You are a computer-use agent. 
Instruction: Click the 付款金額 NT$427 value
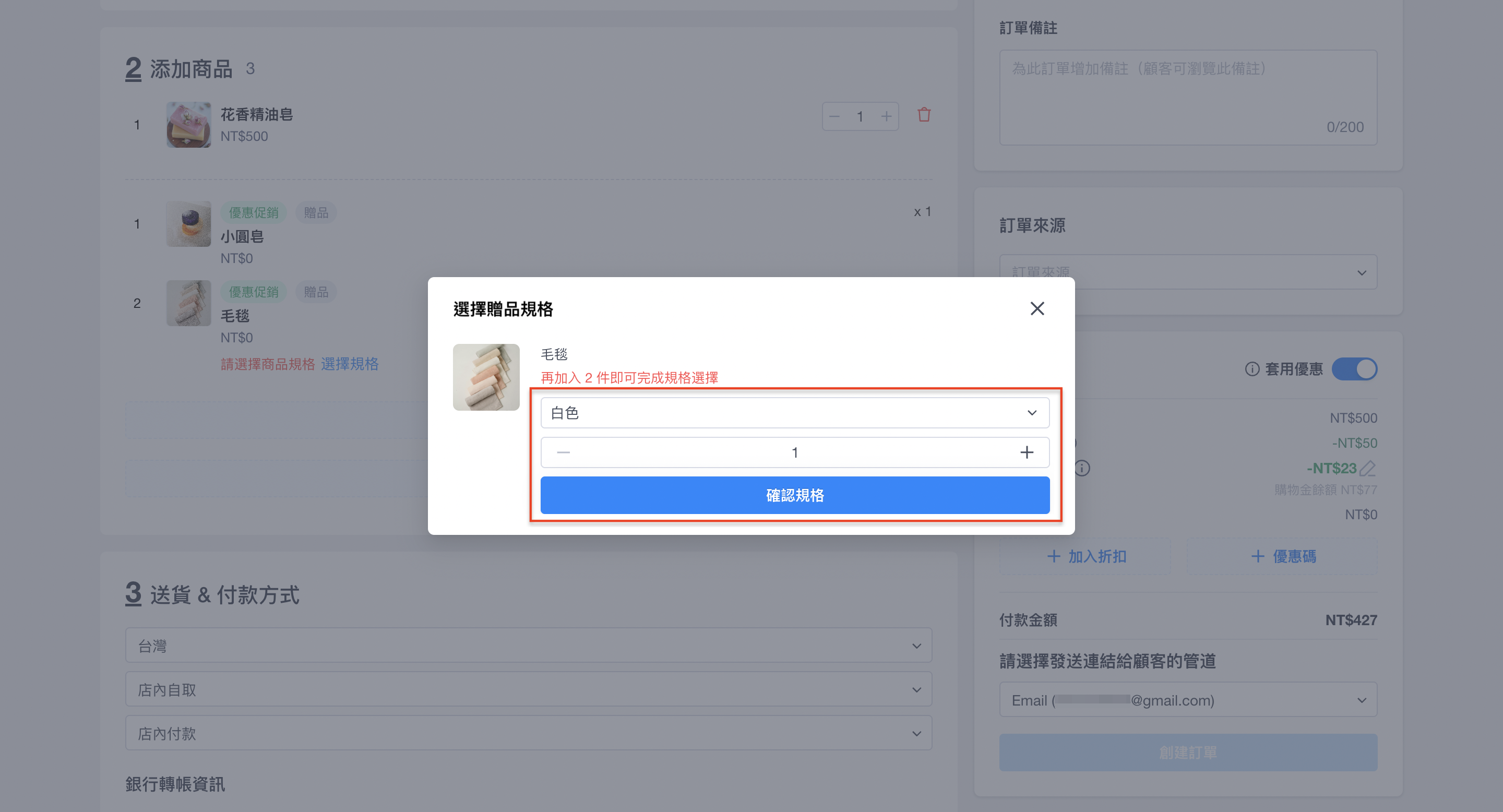[x=1351, y=619]
